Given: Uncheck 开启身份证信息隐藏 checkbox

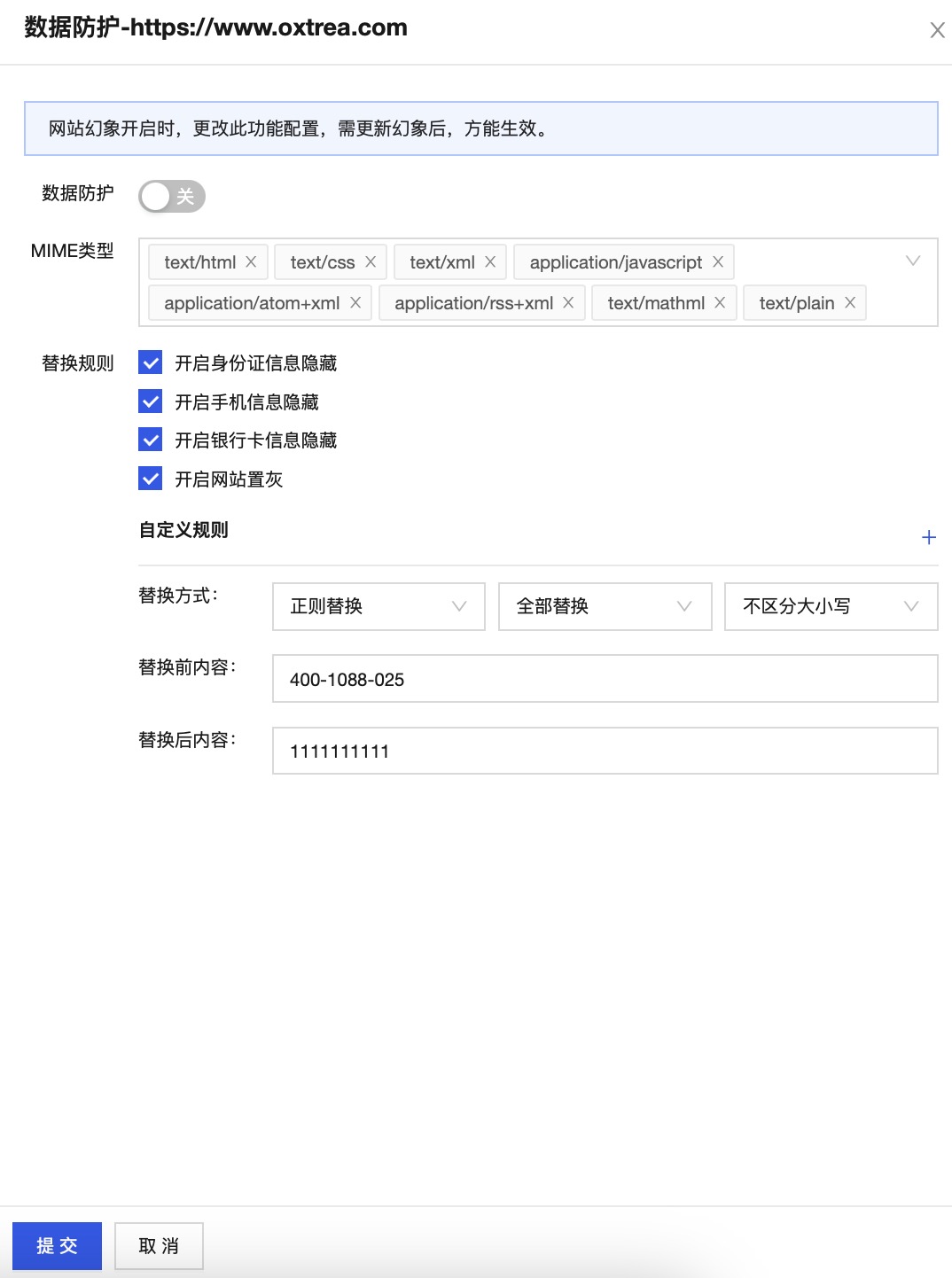Looking at the screenshot, I should [x=151, y=363].
